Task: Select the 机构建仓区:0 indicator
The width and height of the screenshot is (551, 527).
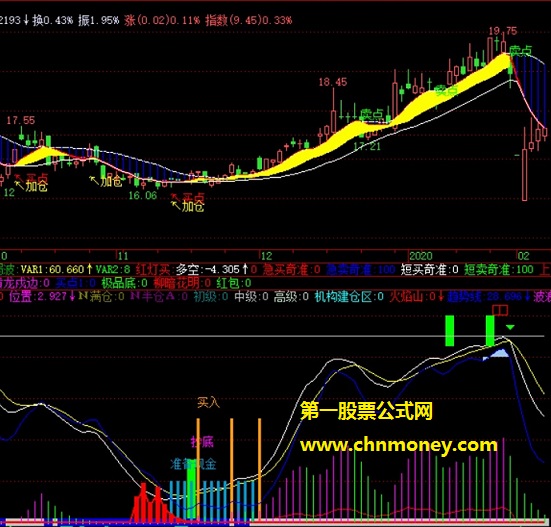Action: (349, 297)
